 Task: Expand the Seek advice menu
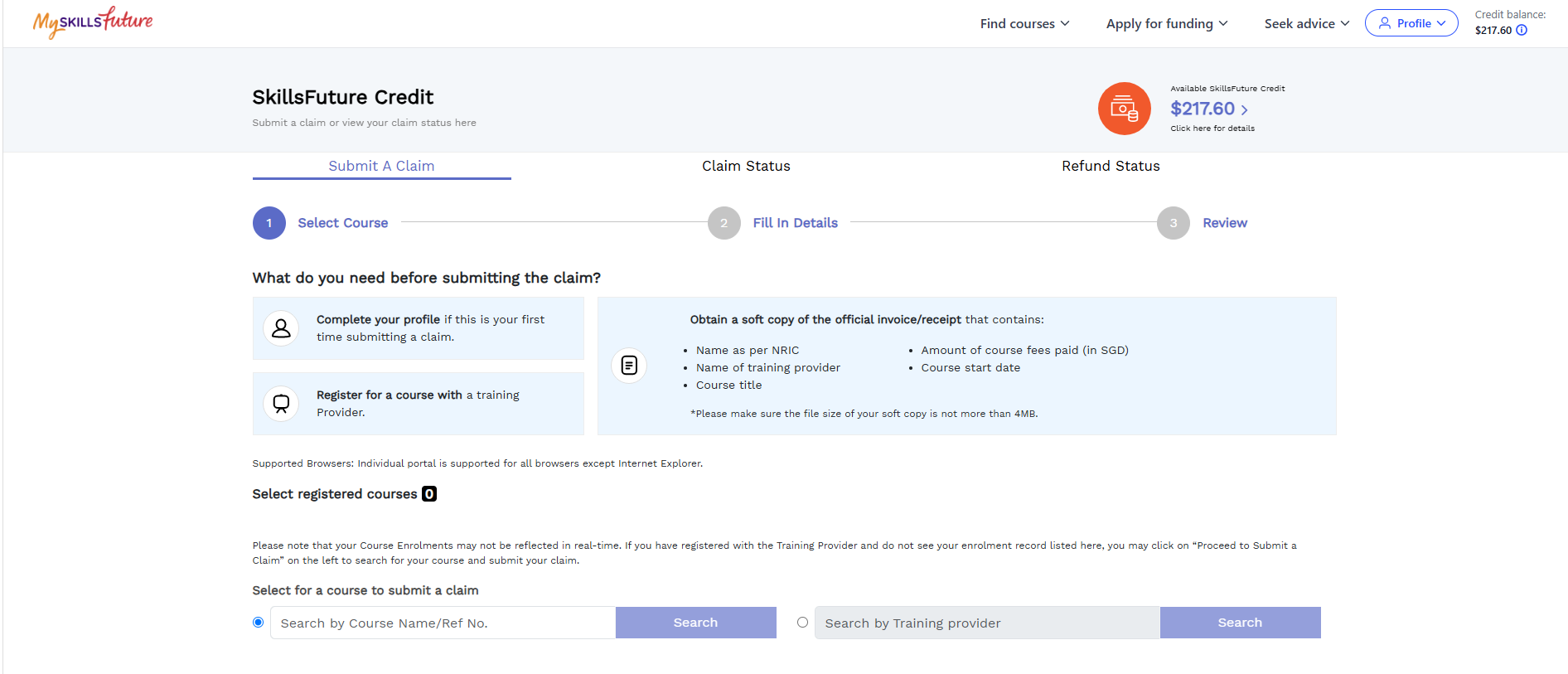tap(1307, 24)
